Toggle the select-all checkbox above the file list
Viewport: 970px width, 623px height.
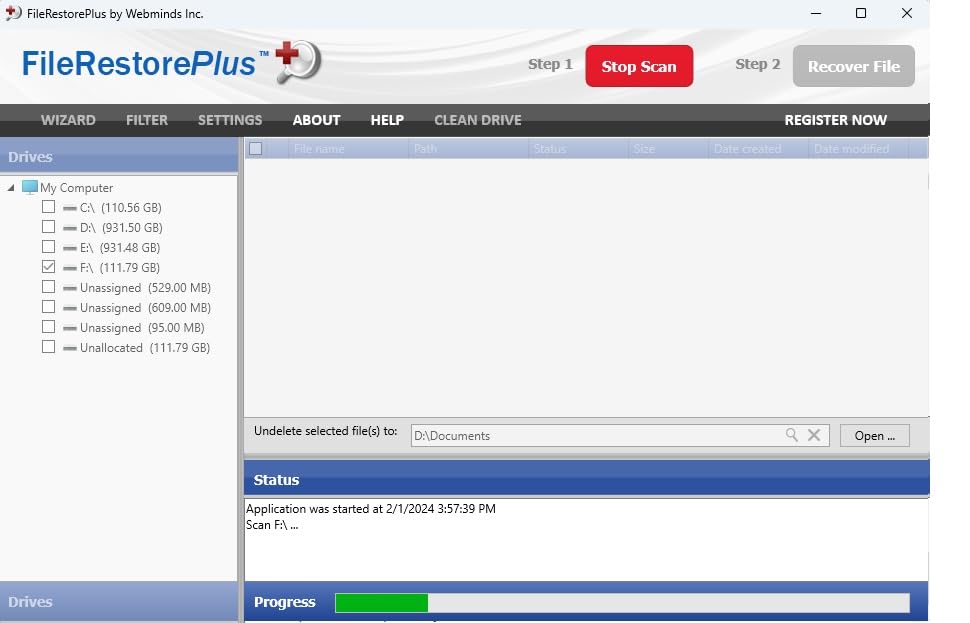click(x=257, y=147)
